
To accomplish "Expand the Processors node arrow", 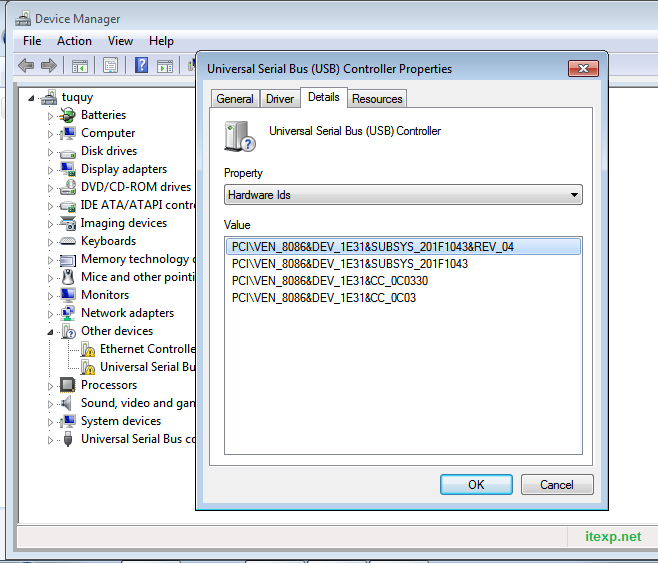I will [x=50, y=386].
